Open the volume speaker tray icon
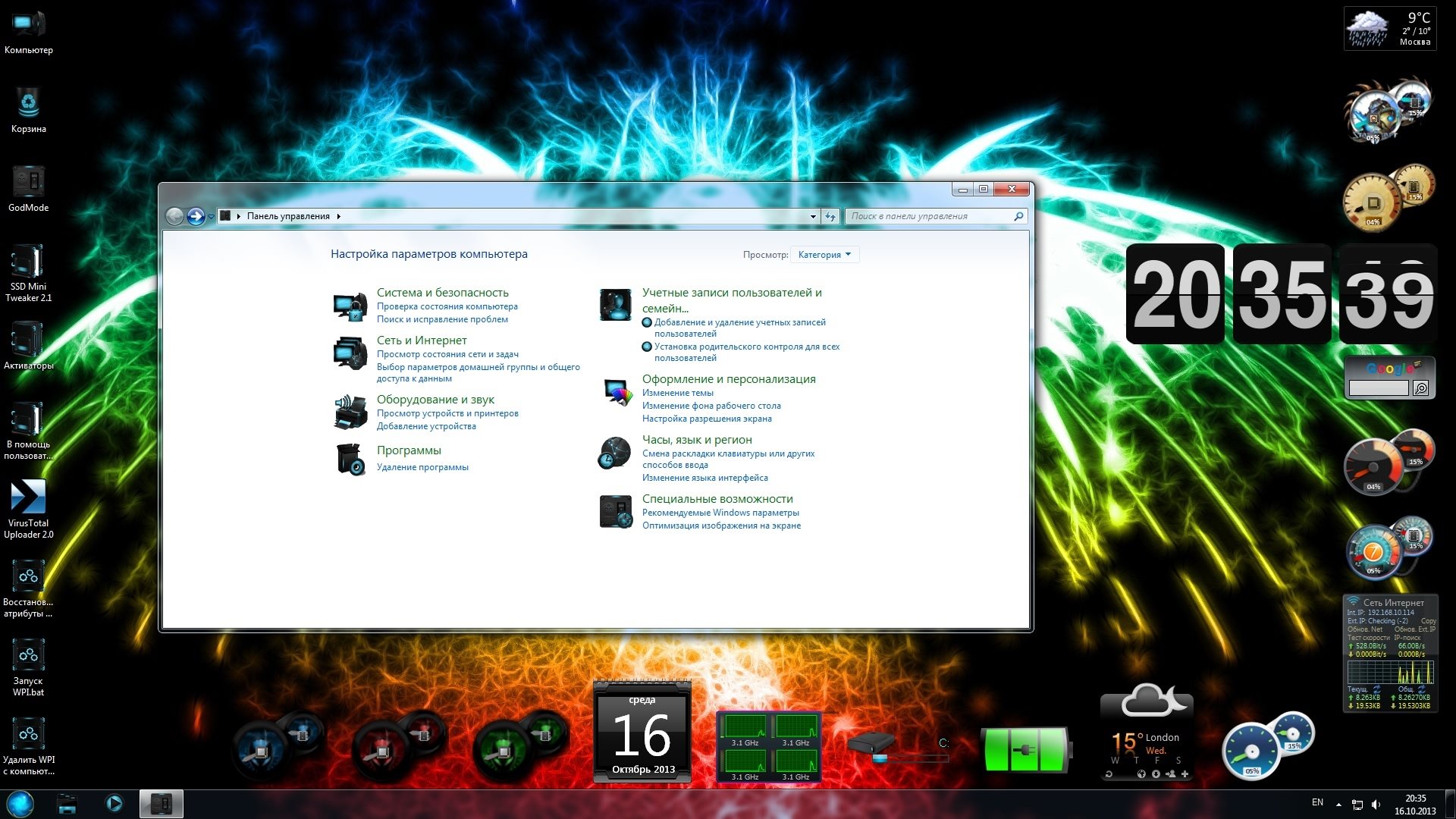The width and height of the screenshot is (1456, 819). coord(1376,804)
